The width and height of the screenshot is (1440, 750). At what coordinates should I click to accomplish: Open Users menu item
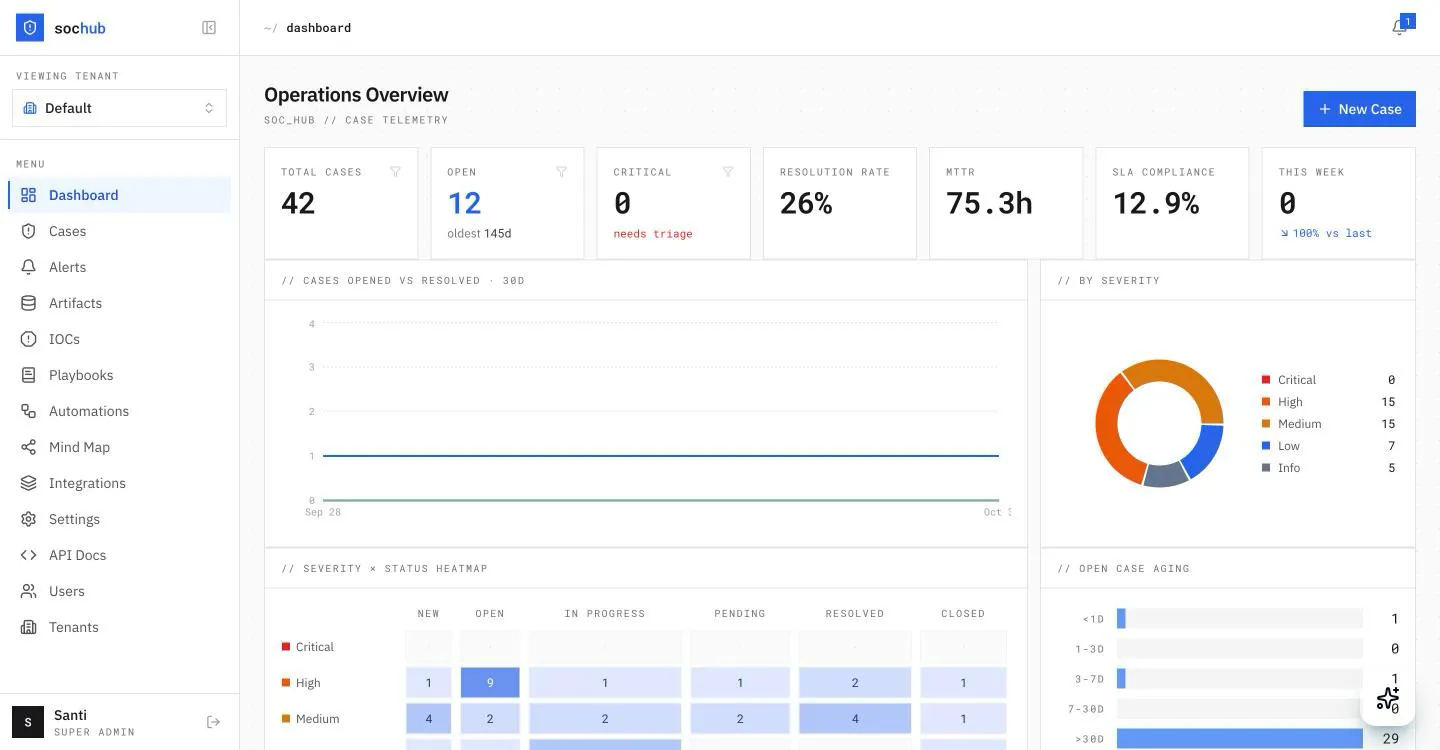pos(120,591)
